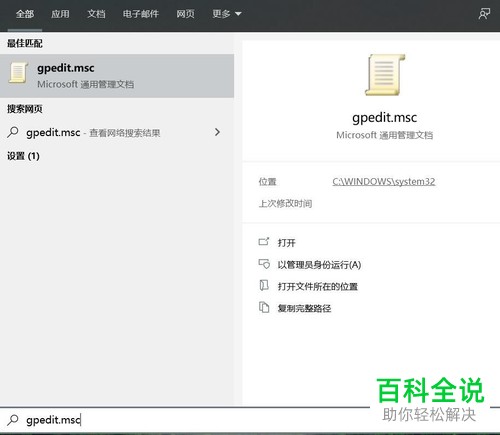Choose 以管理员身份运行(A)

pyautogui.click(x=319, y=265)
